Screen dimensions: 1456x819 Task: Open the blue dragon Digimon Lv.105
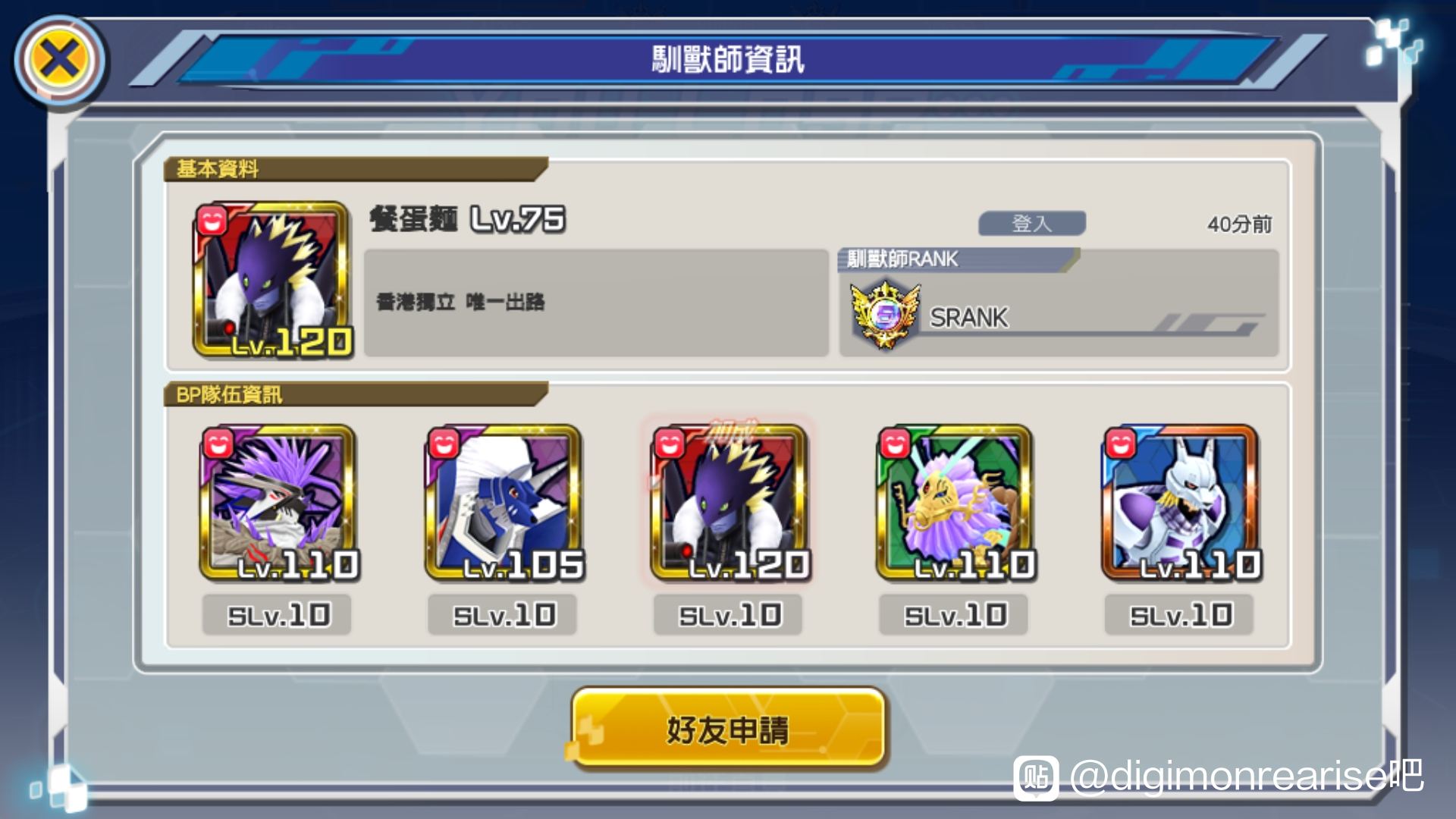(x=504, y=504)
